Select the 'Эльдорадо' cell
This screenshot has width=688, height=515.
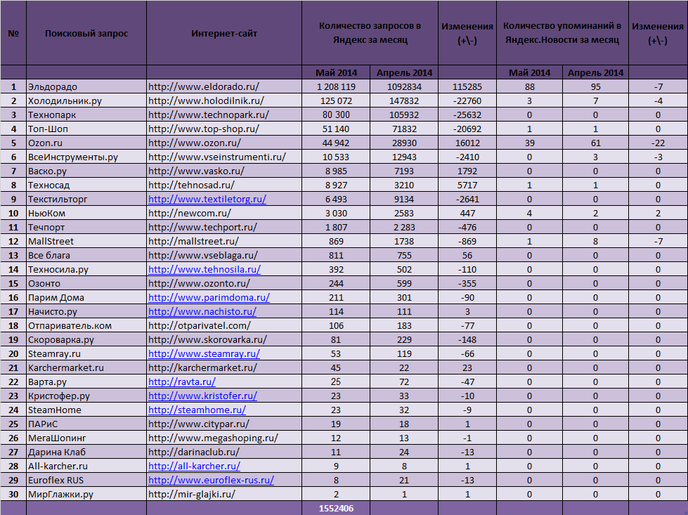click(x=86, y=87)
